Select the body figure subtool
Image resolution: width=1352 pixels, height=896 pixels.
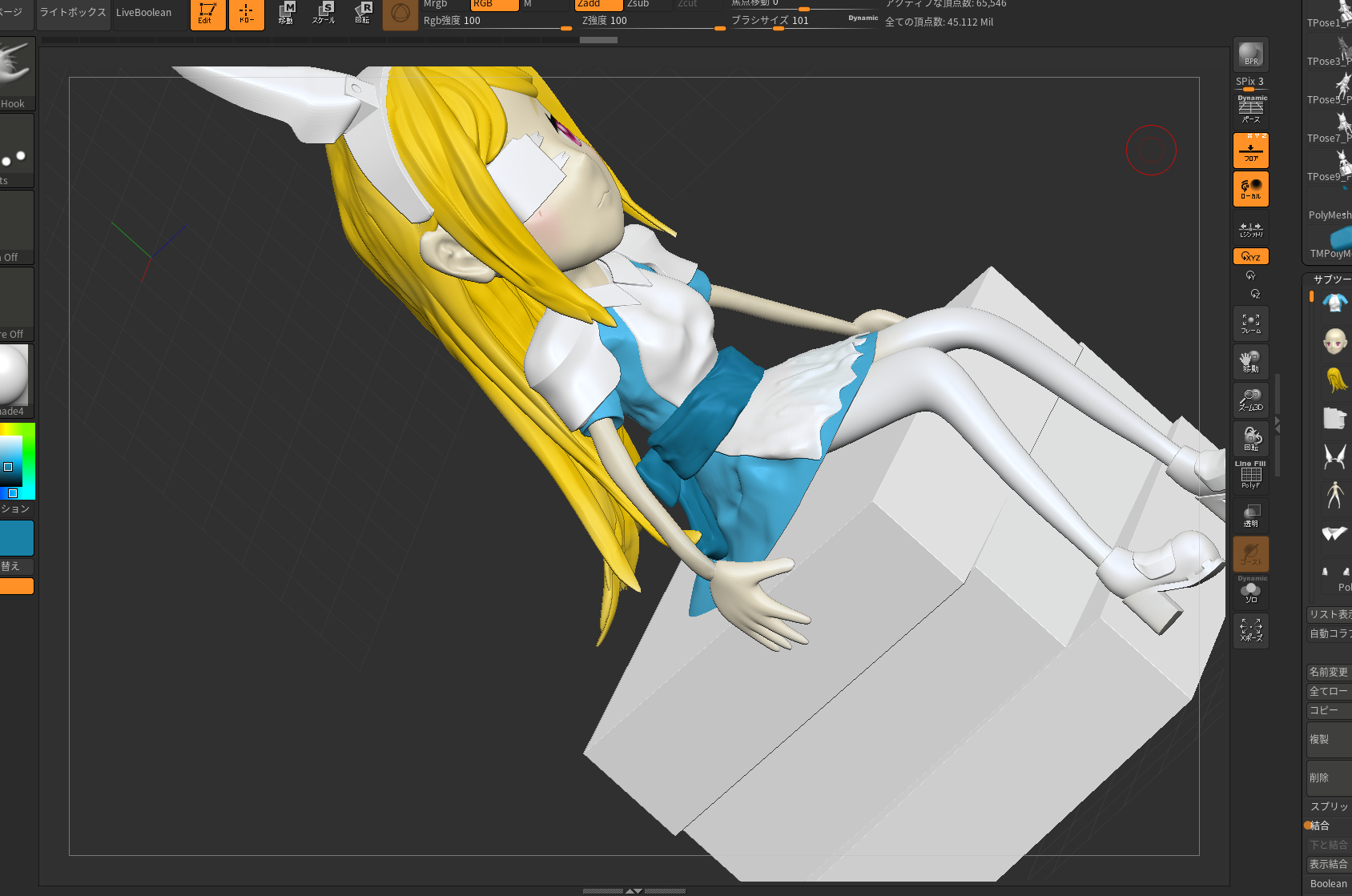pyautogui.click(x=1334, y=496)
